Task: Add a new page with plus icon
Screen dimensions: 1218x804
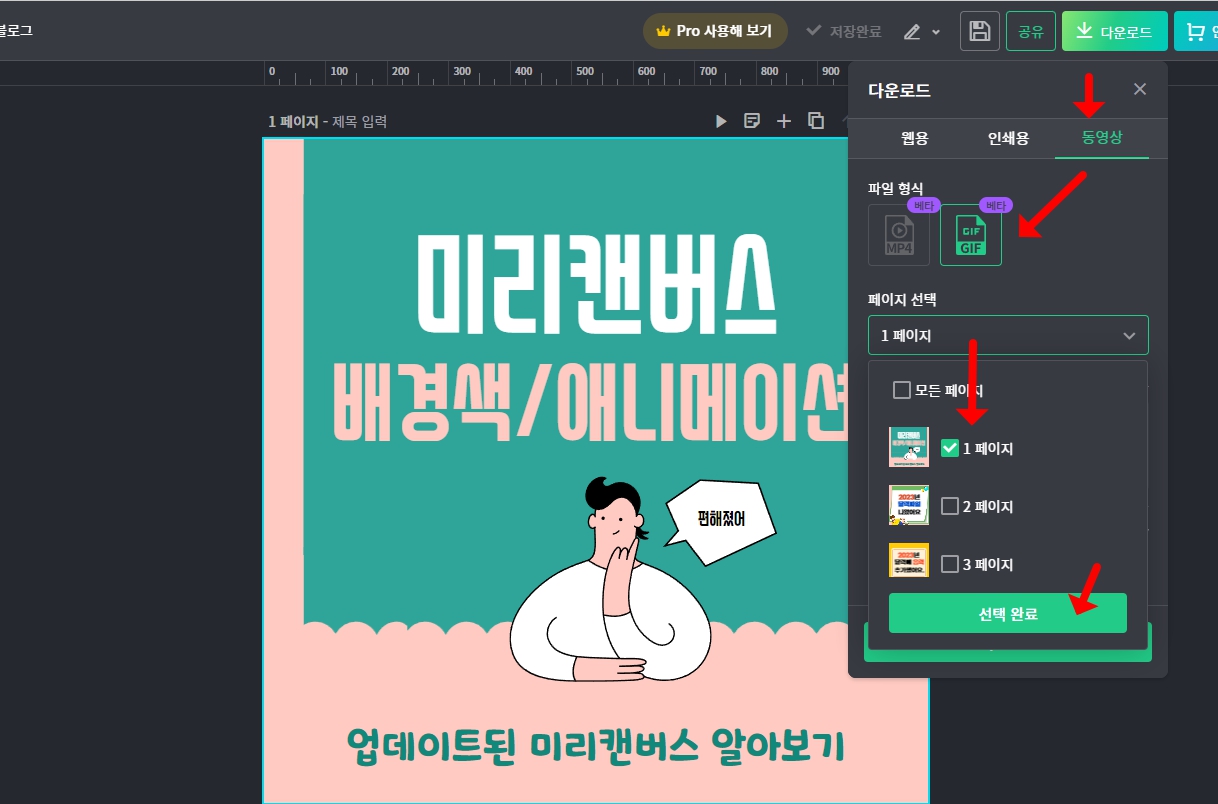Action: coord(784,121)
